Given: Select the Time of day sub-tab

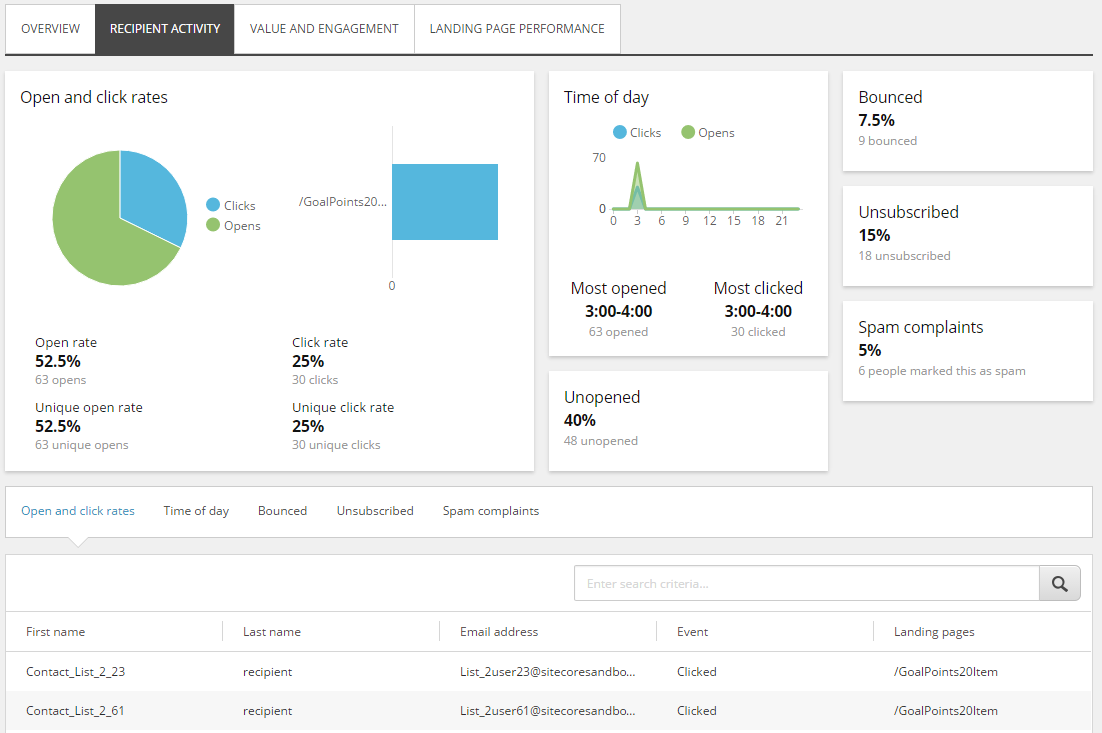Looking at the screenshot, I should (196, 511).
